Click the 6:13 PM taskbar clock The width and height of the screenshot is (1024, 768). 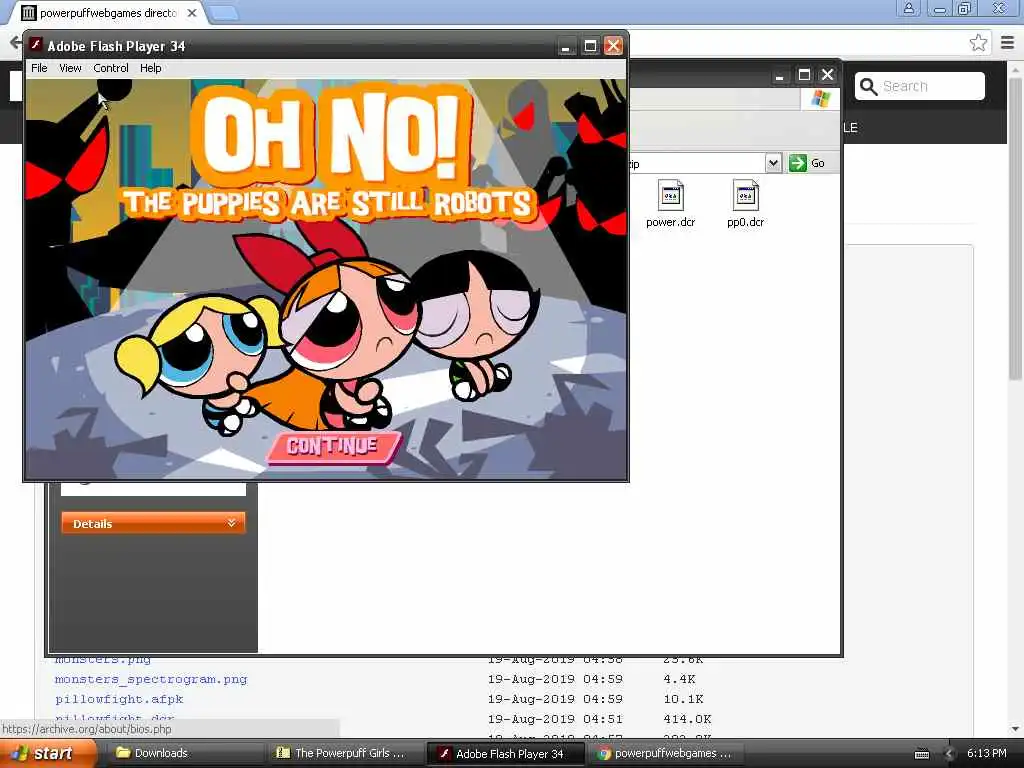(x=987, y=753)
